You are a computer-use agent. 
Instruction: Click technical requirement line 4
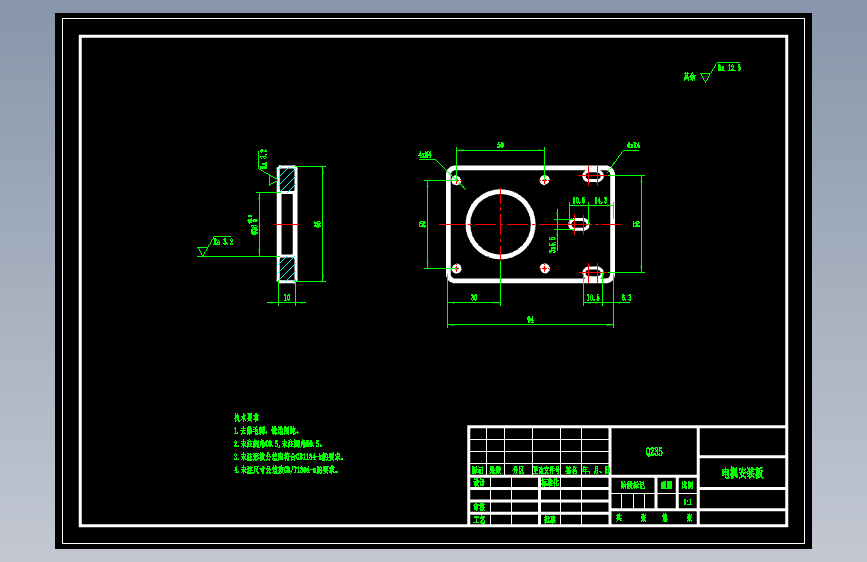tap(286, 470)
